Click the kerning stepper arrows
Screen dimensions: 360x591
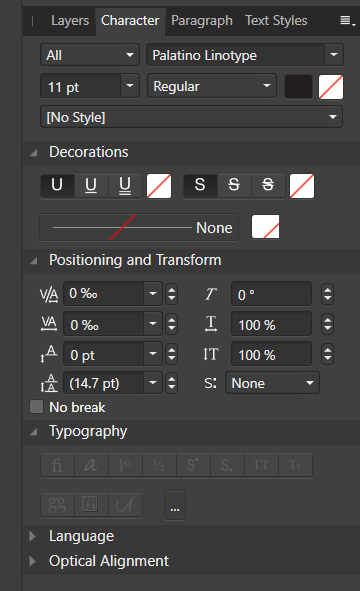pos(172,294)
